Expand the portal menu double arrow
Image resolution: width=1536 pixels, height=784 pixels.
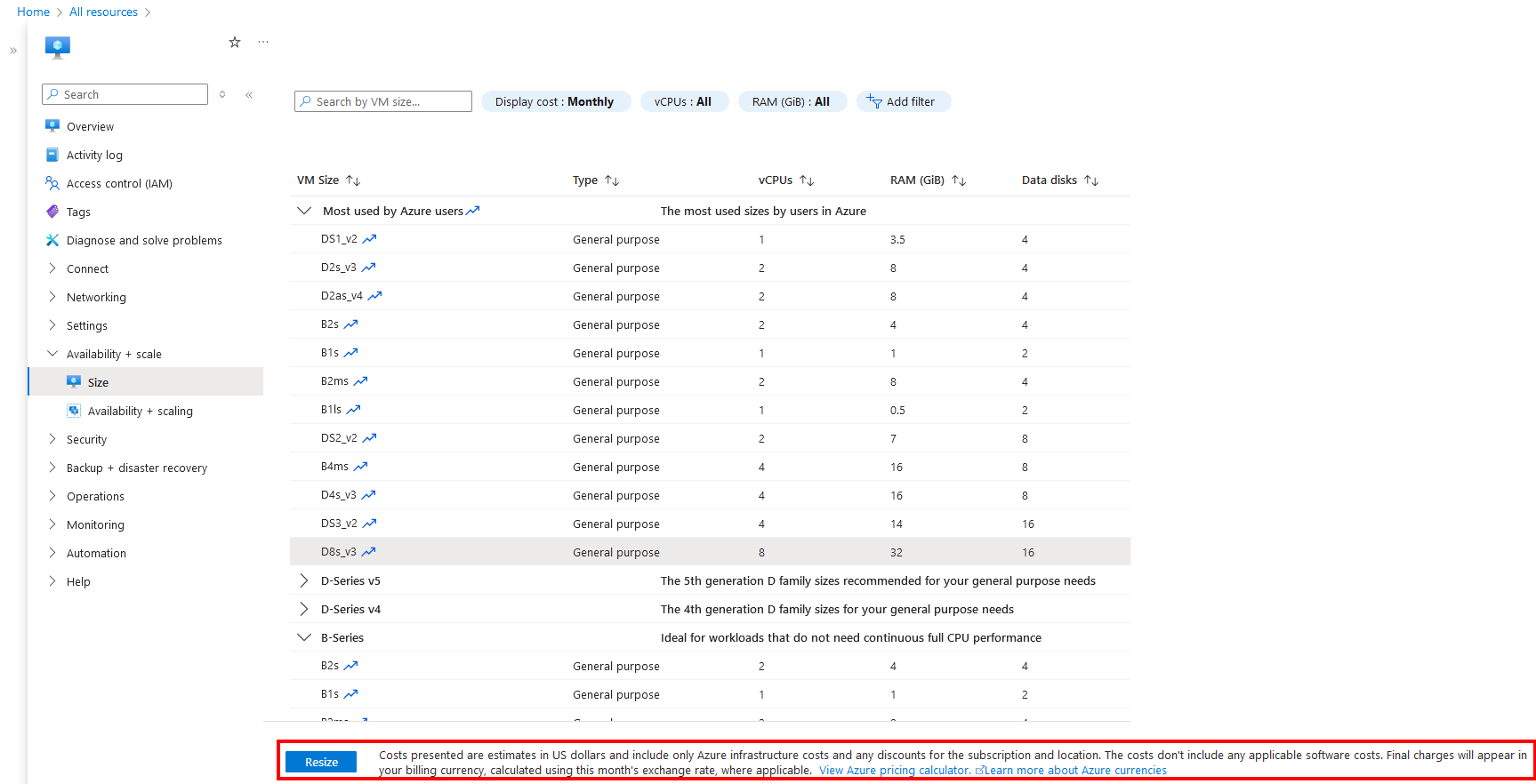(x=13, y=51)
